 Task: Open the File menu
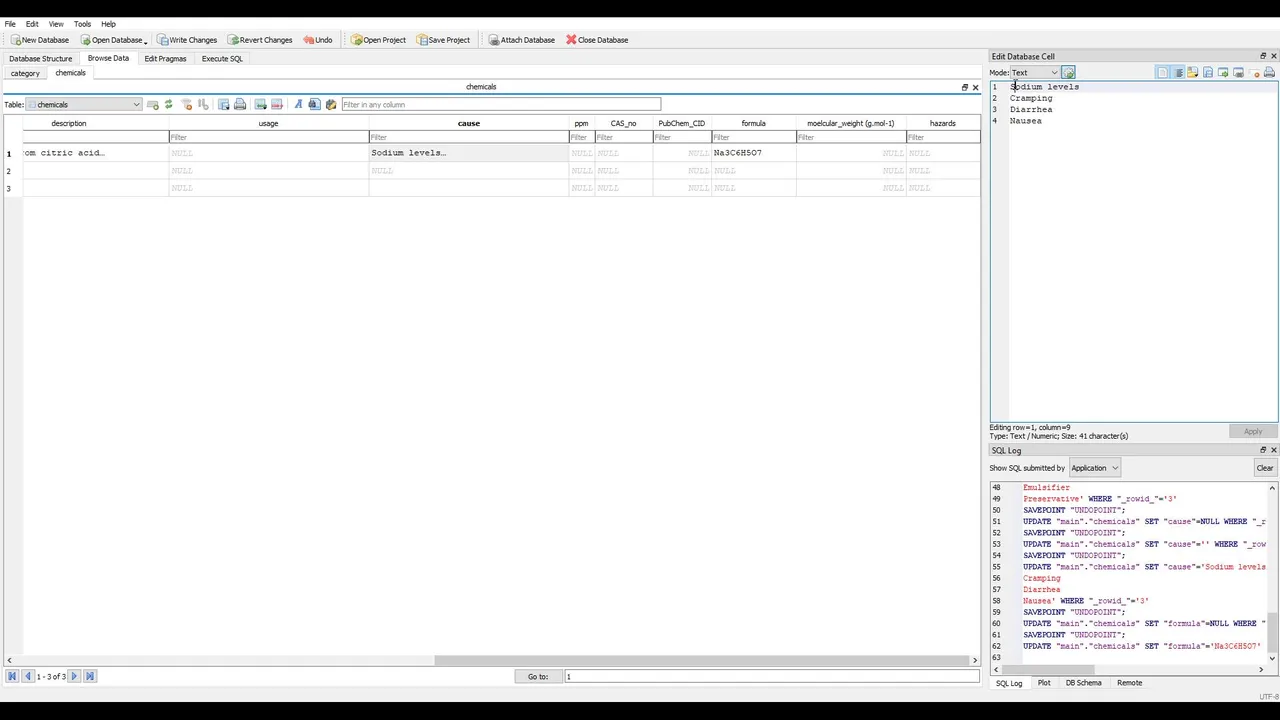click(x=10, y=24)
